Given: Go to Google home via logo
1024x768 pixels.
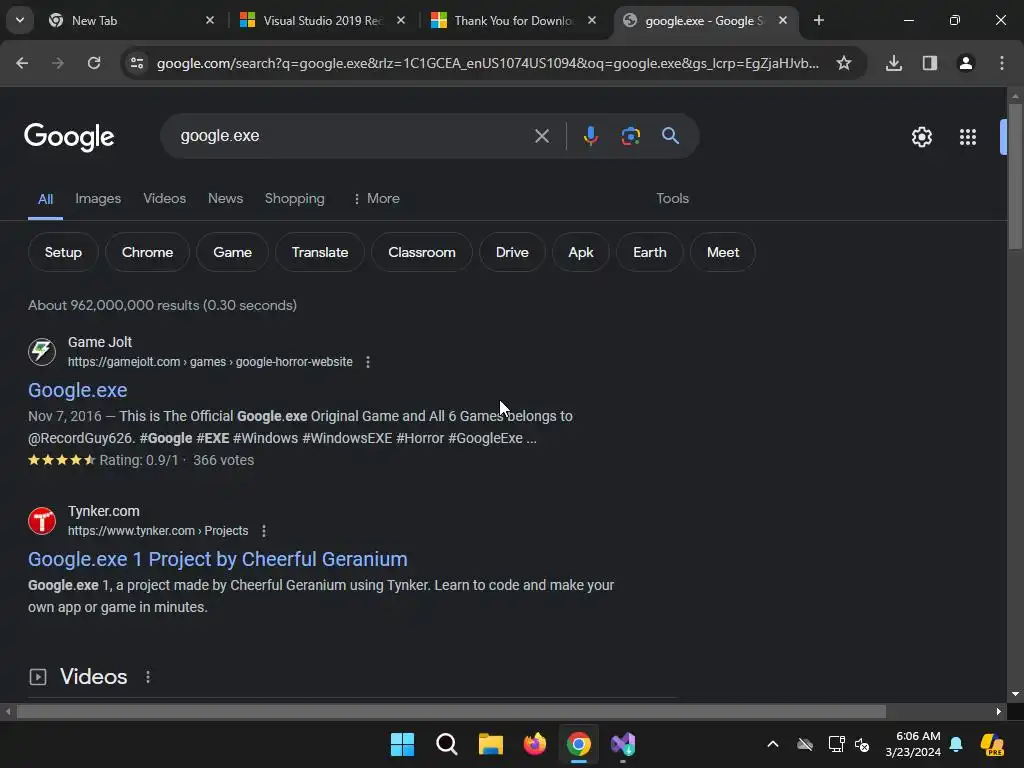Looking at the screenshot, I should [69, 136].
